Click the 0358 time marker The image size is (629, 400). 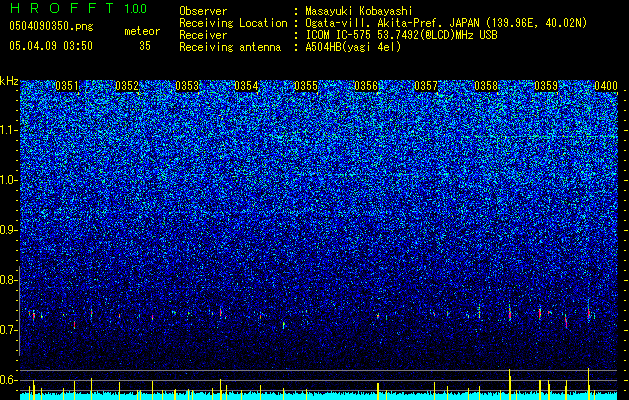486,86
